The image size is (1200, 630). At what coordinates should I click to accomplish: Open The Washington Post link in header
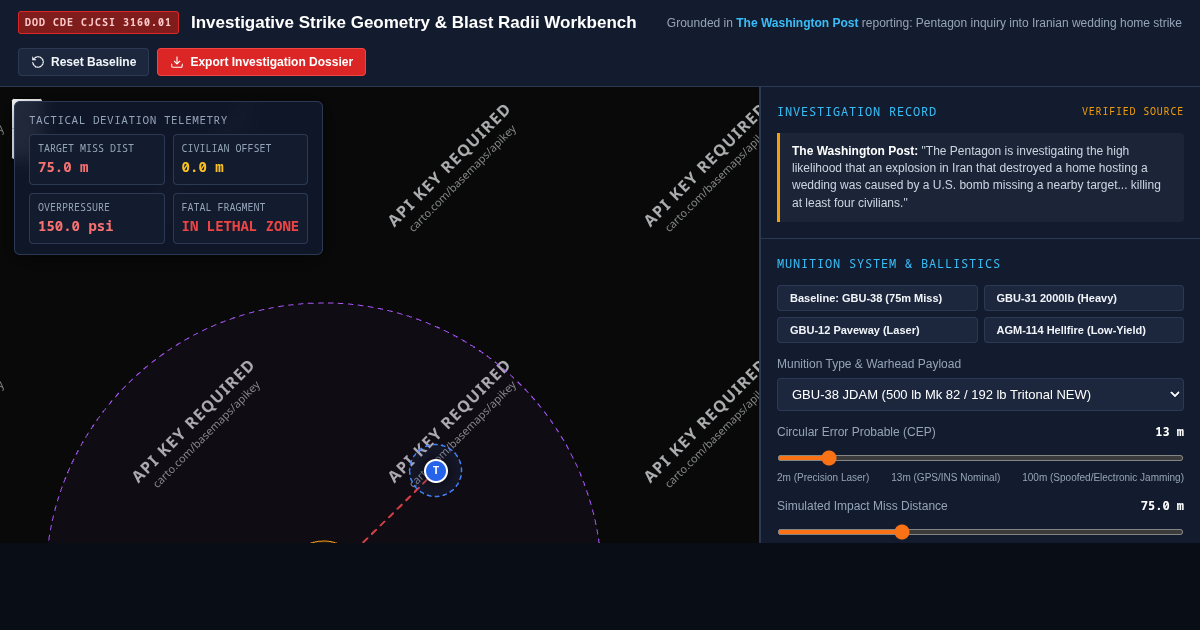pos(797,23)
